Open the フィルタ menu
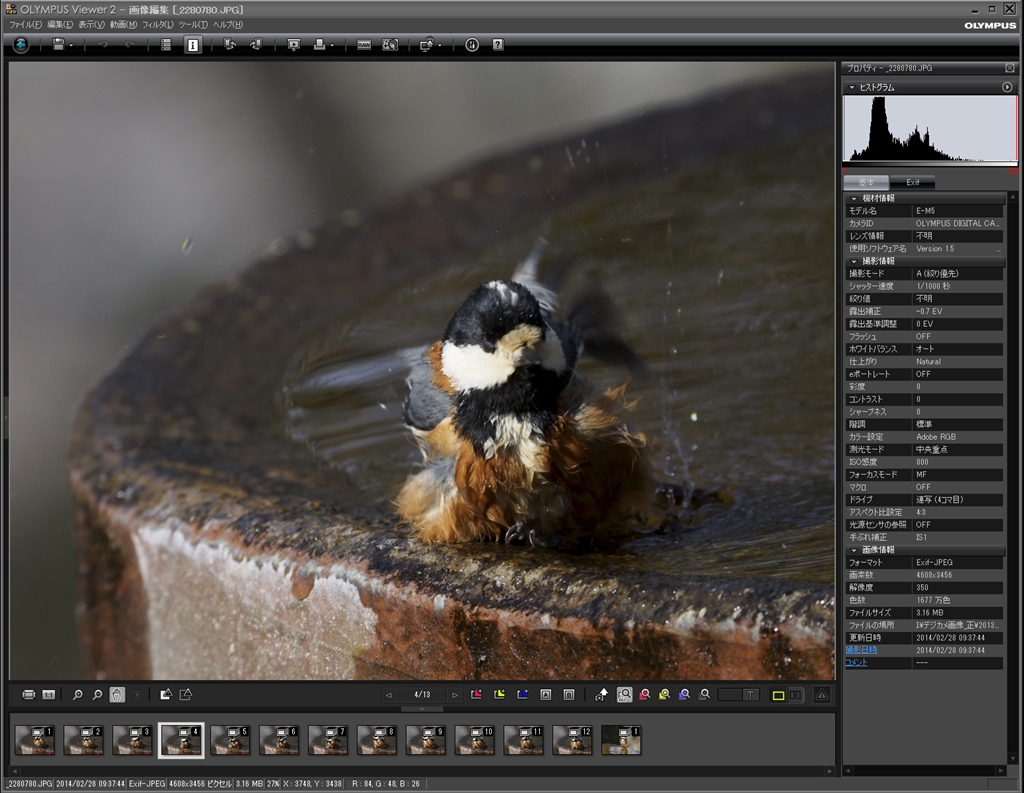 pyautogui.click(x=156, y=24)
